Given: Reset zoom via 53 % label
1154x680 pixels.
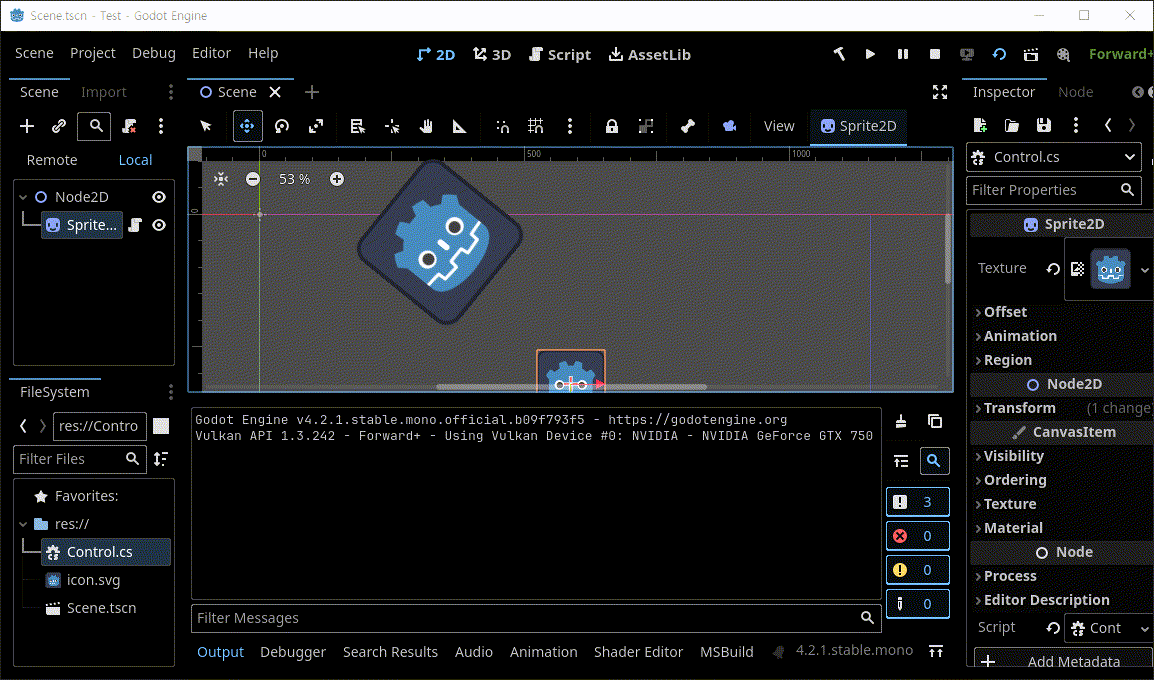Looking at the screenshot, I should pyautogui.click(x=294, y=179).
